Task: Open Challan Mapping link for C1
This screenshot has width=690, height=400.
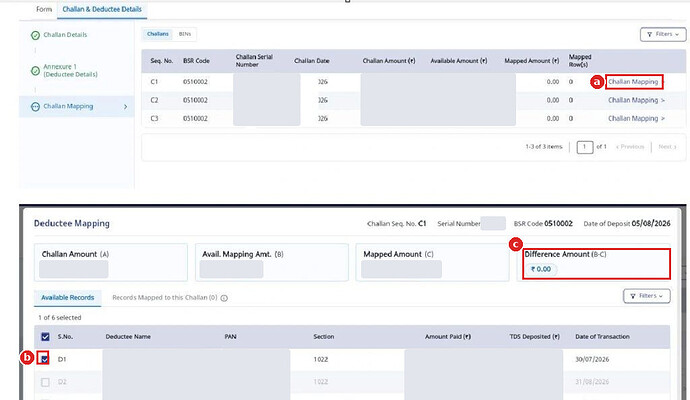Action: [x=633, y=82]
